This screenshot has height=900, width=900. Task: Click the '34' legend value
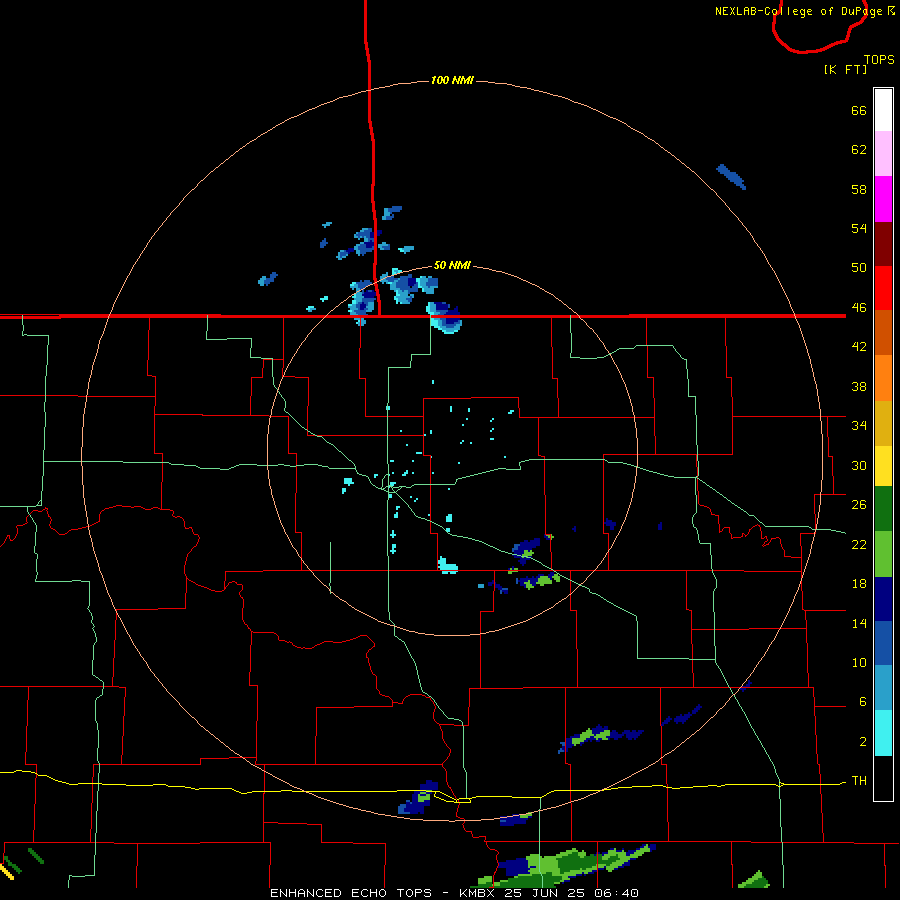click(859, 425)
